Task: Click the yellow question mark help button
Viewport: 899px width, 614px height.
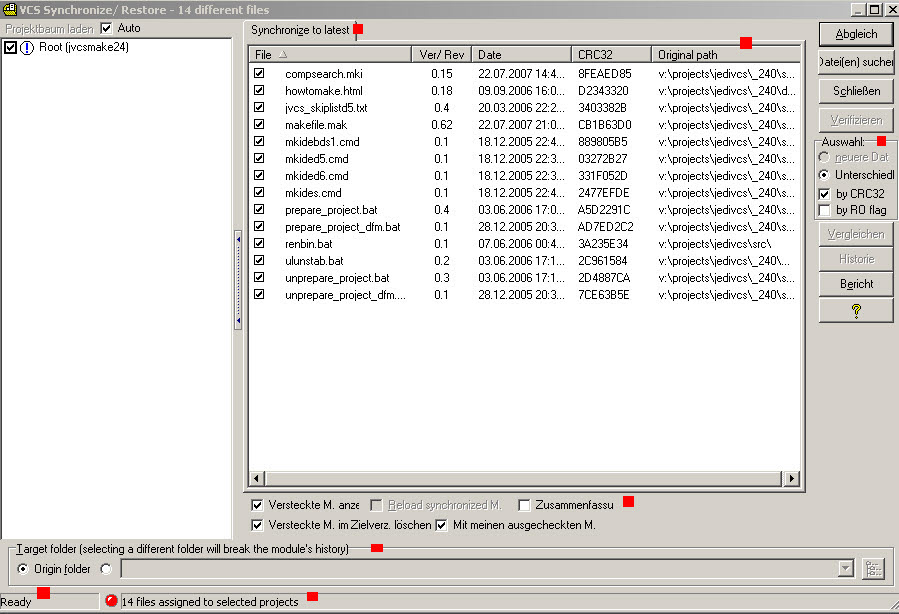Action: [855, 311]
